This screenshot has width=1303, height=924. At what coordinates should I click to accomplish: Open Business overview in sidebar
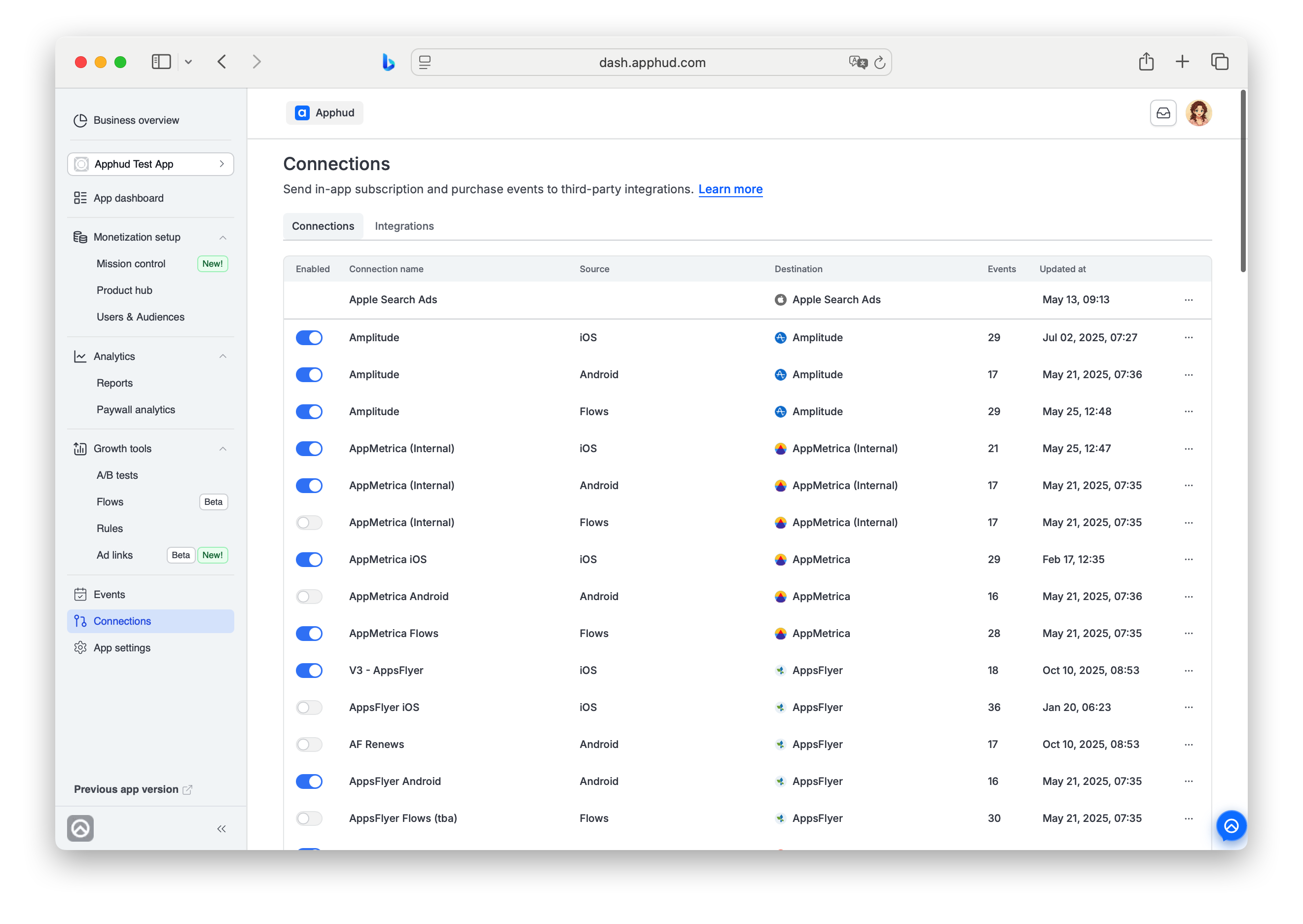[136, 120]
